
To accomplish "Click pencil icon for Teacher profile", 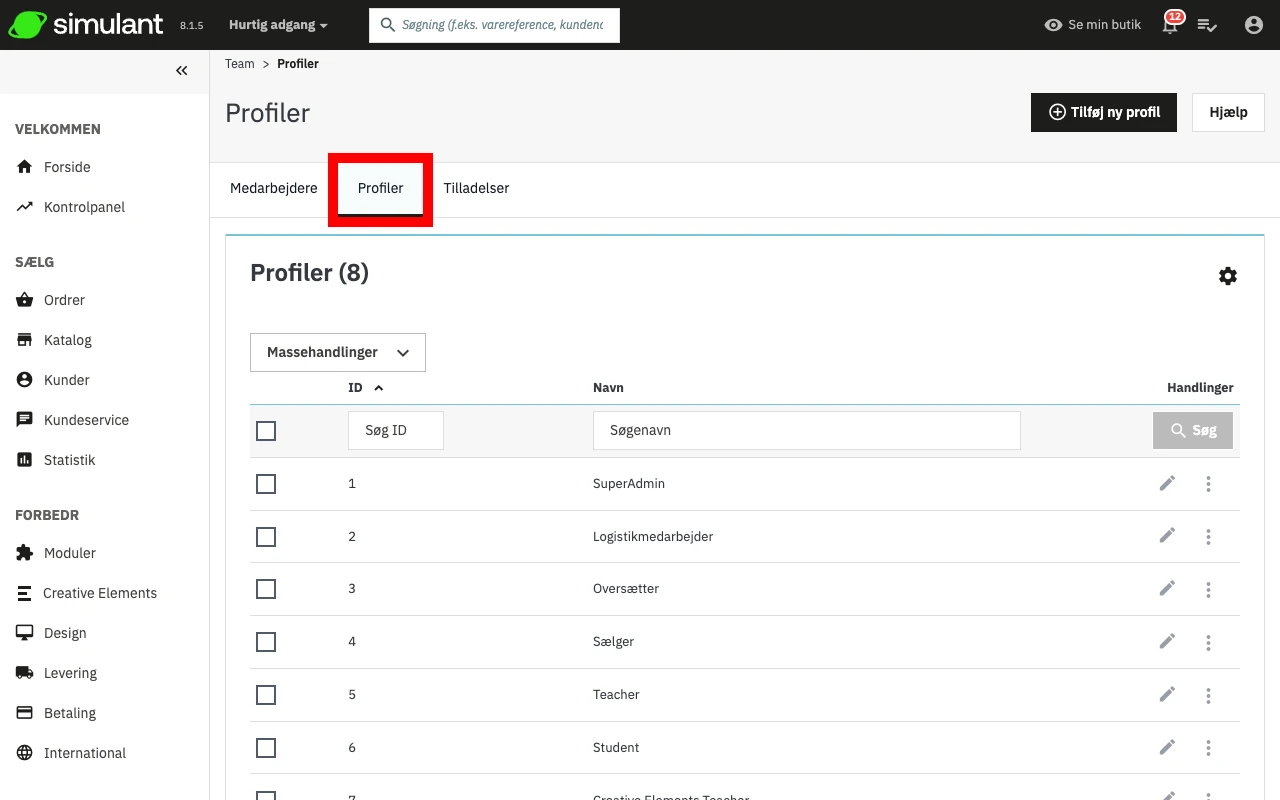I will 1167,694.
